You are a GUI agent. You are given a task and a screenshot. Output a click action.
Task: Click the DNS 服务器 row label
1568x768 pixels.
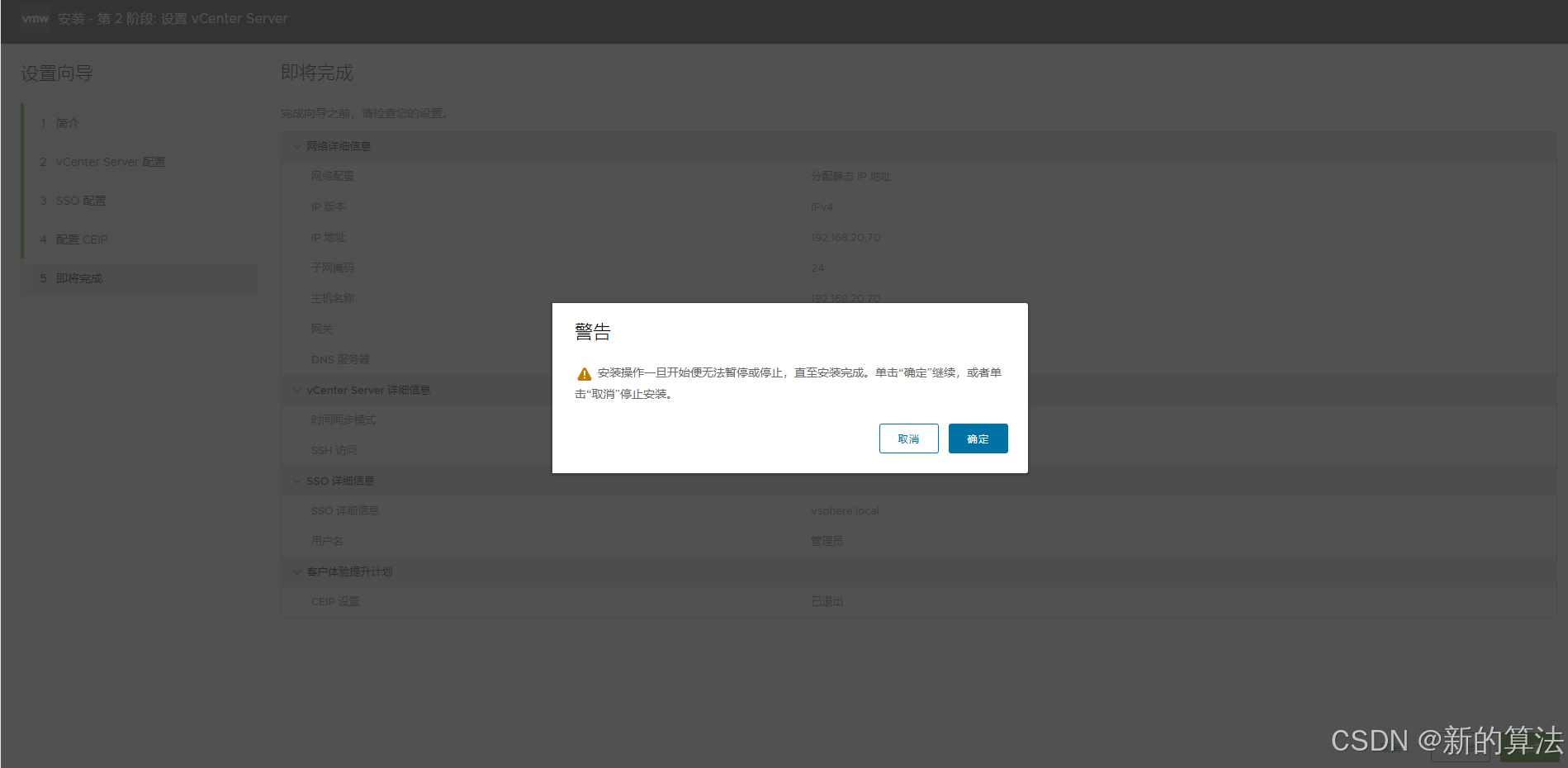tap(340, 360)
